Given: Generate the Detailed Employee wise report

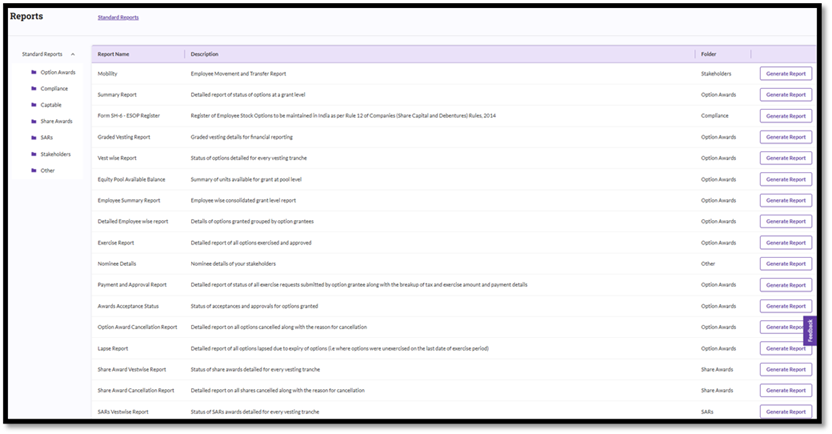Looking at the screenshot, I should 786,221.
